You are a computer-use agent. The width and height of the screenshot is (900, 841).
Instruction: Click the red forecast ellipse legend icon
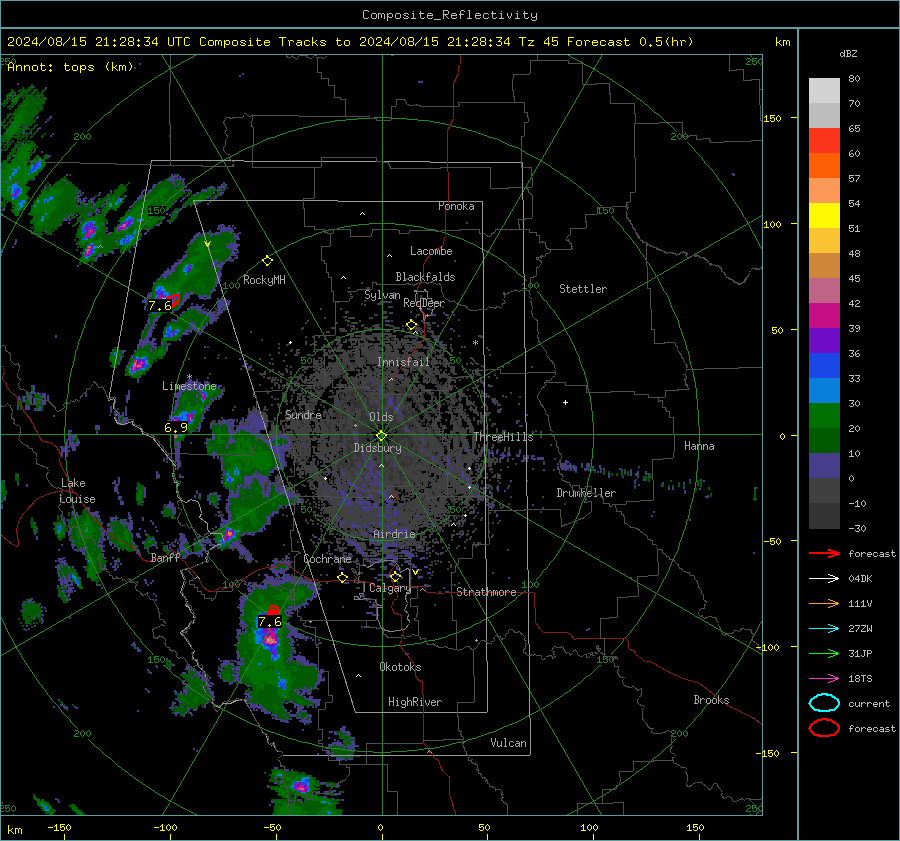point(824,728)
